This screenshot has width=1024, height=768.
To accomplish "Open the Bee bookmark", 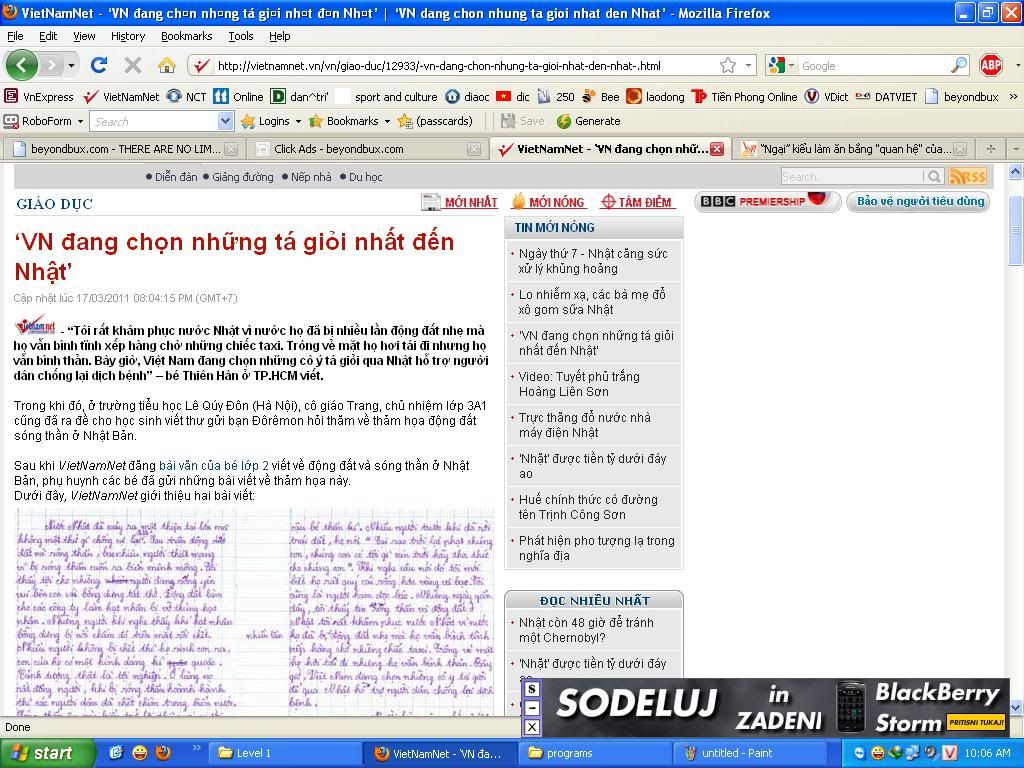I will 600,97.
